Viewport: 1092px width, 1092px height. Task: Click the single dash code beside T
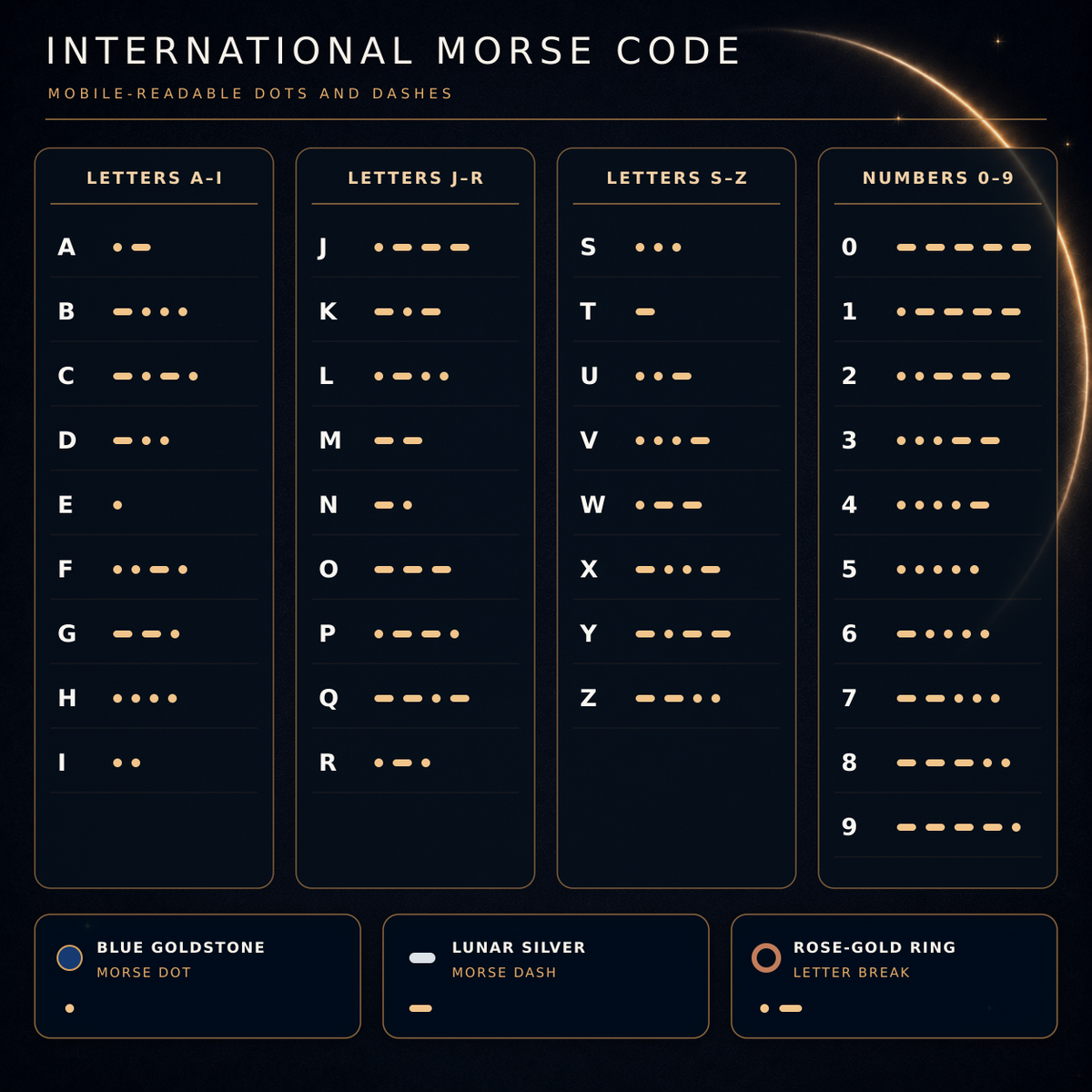(x=645, y=312)
